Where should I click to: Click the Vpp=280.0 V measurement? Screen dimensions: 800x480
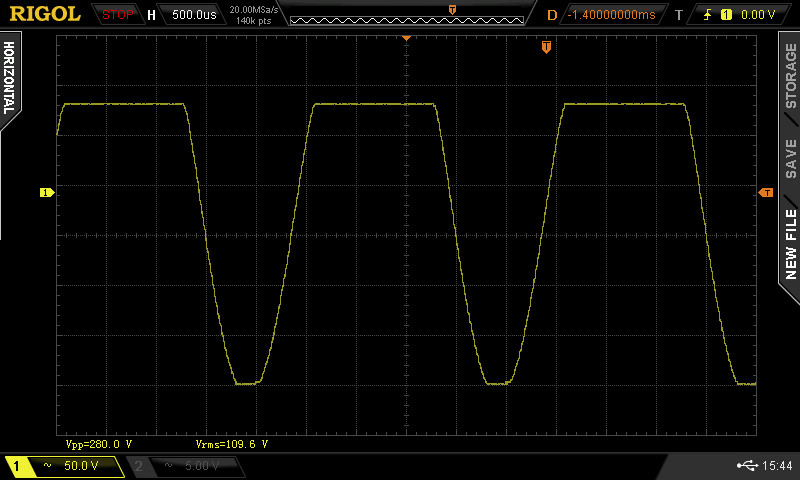[x=98, y=444]
